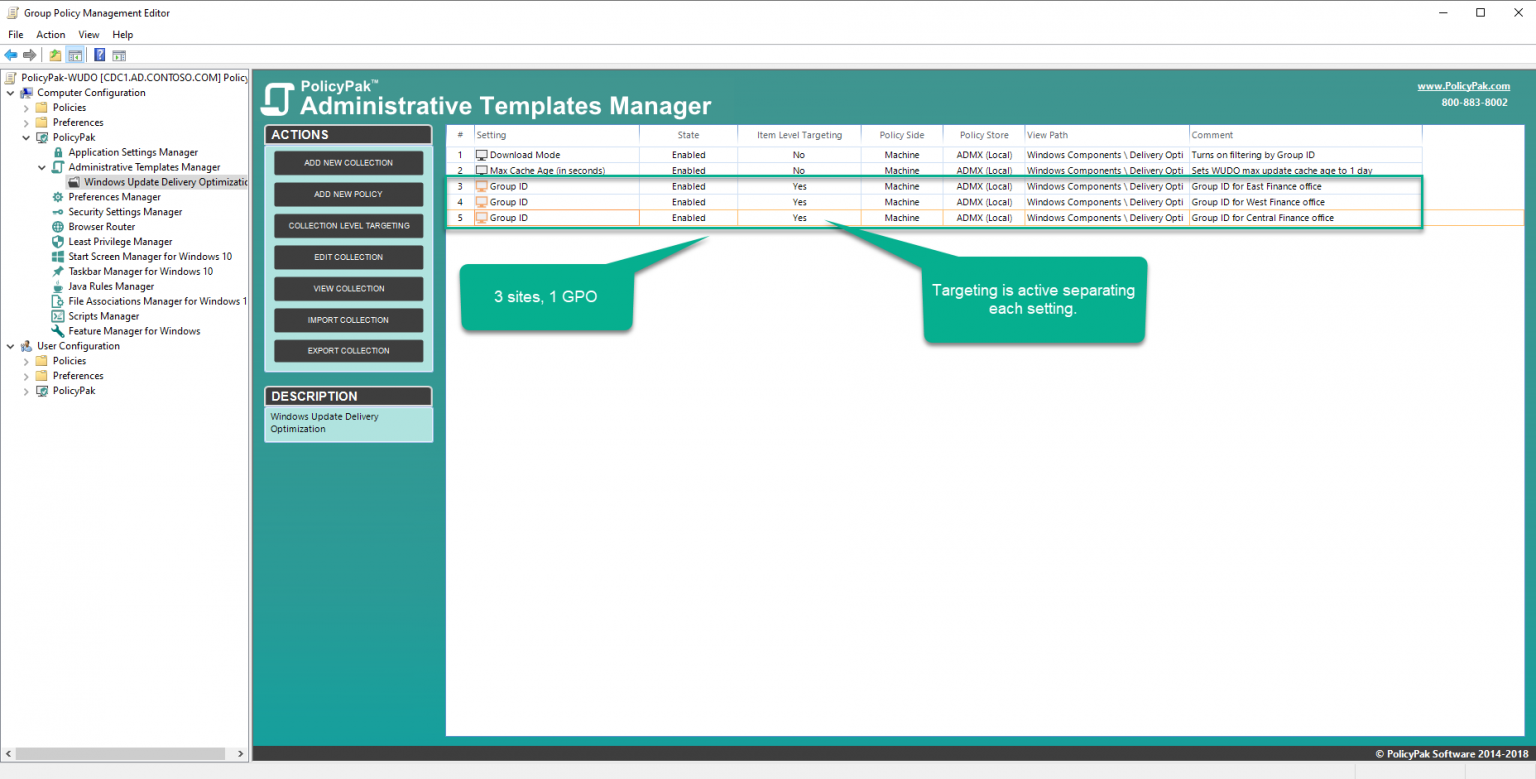The image size is (1536, 779).
Task: Select Security Settings Manager key item
Action: [124, 212]
